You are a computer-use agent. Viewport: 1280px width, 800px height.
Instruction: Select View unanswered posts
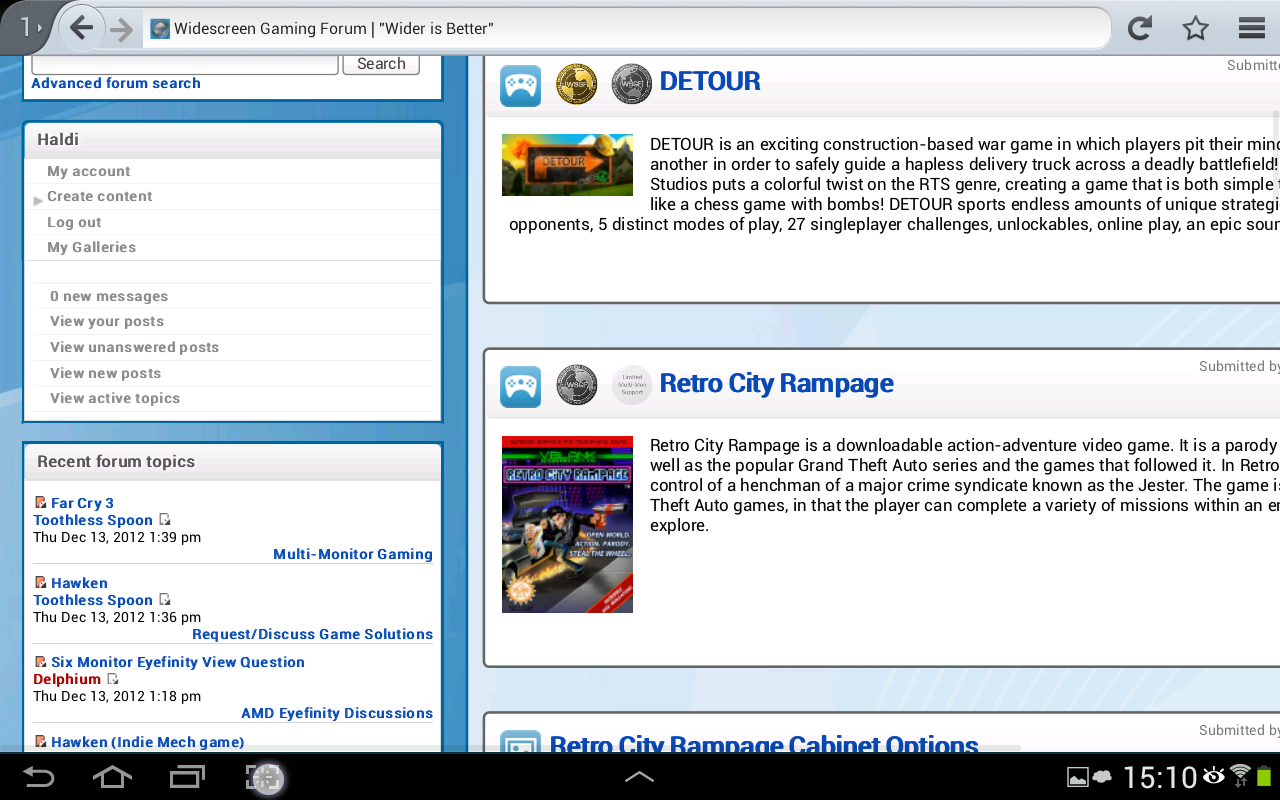134,347
